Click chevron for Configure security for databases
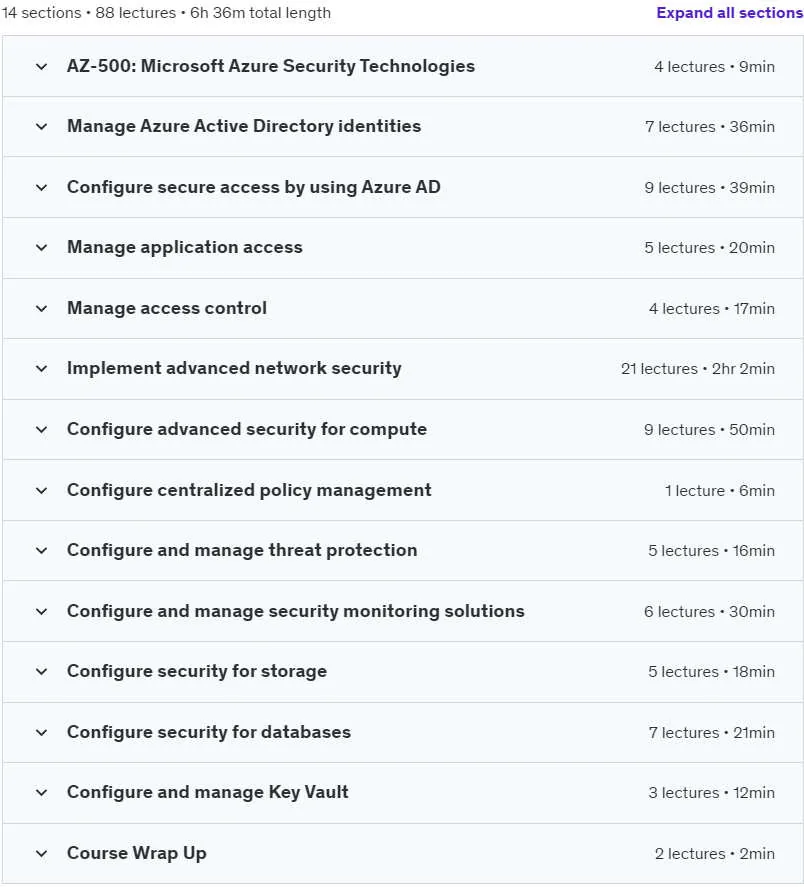804x887 pixels. pos(41,733)
